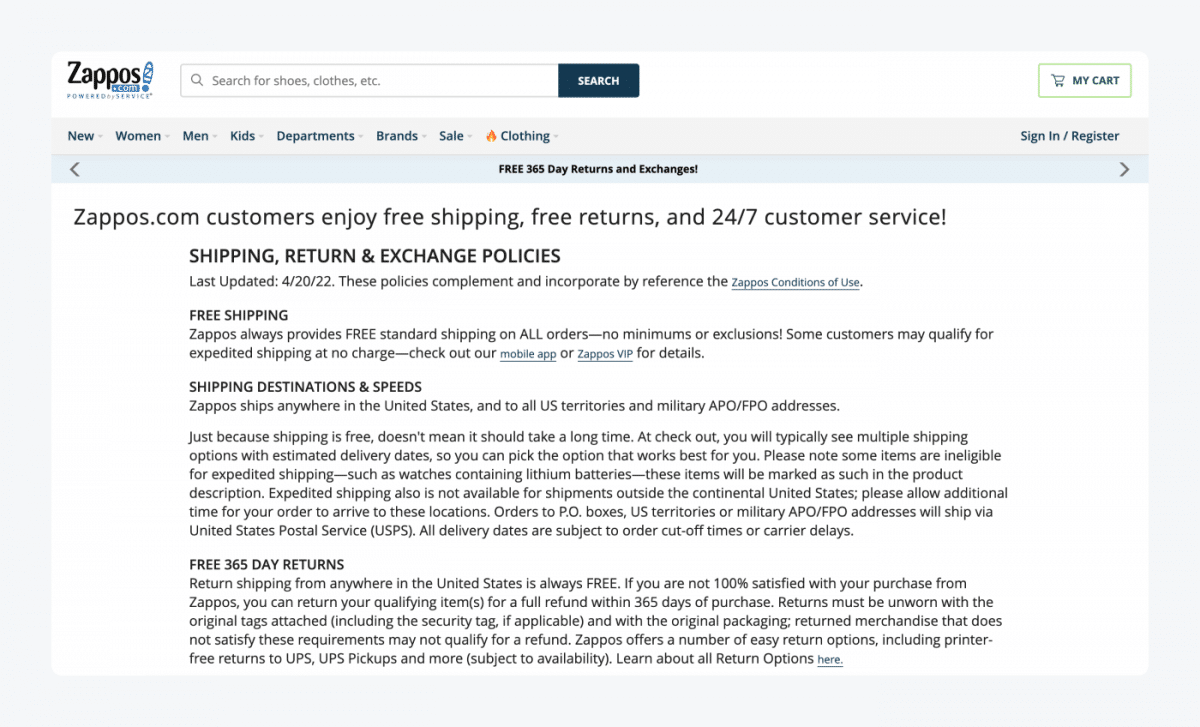Viewport: 1200px width, 727px height.
Task: Expand the Departments dropdown menu
Action: pos(315,135)
